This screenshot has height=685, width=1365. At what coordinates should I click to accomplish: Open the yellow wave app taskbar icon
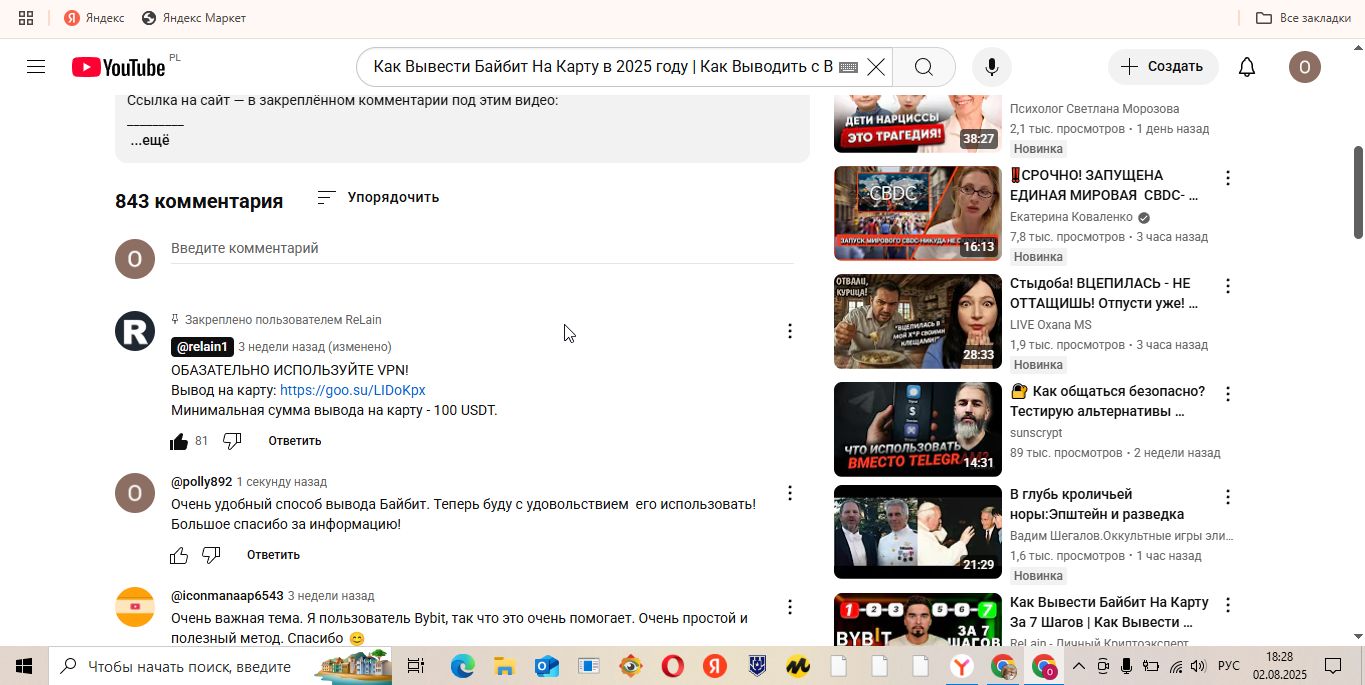click(x=797, y=666)
